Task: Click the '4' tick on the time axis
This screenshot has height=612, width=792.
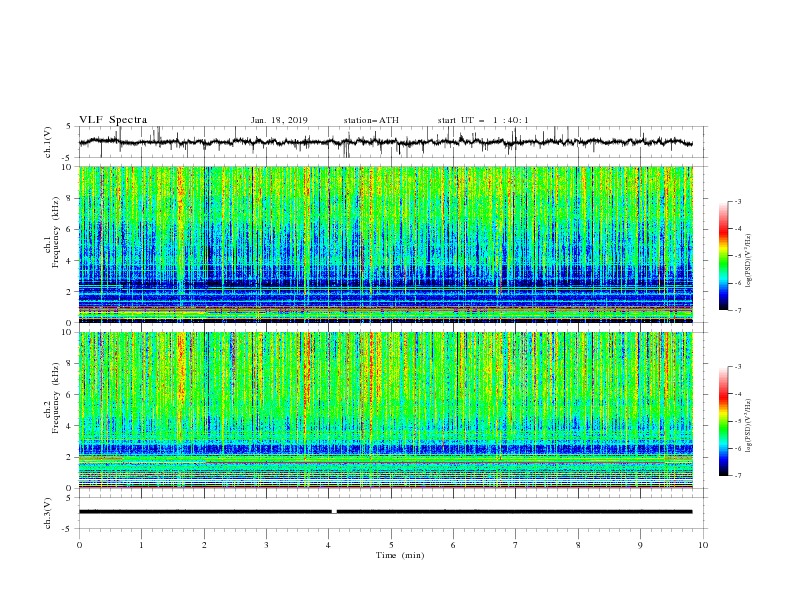Action: tap(329, 545)
